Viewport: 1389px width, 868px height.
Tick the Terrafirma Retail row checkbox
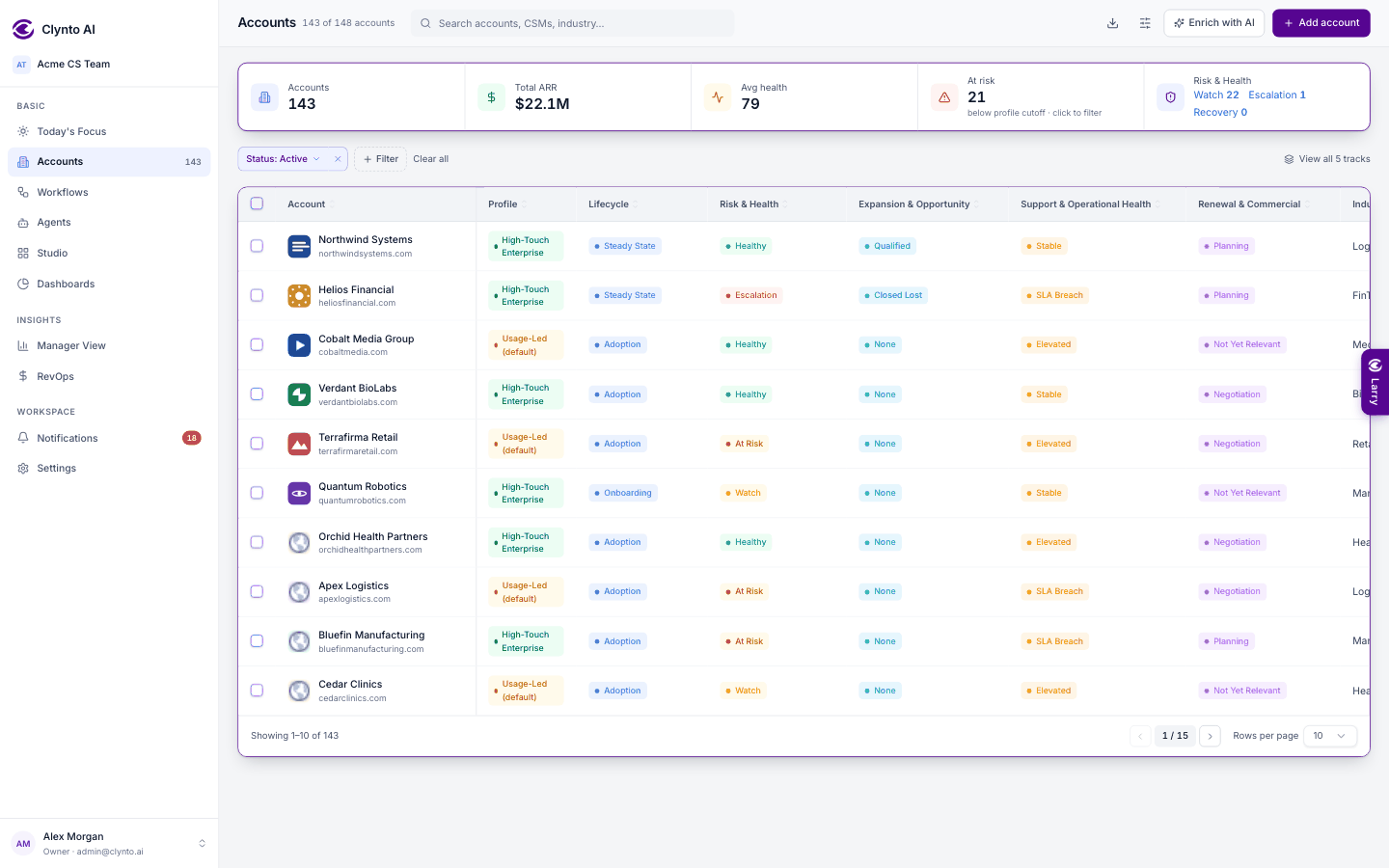[x=257, y=444]
